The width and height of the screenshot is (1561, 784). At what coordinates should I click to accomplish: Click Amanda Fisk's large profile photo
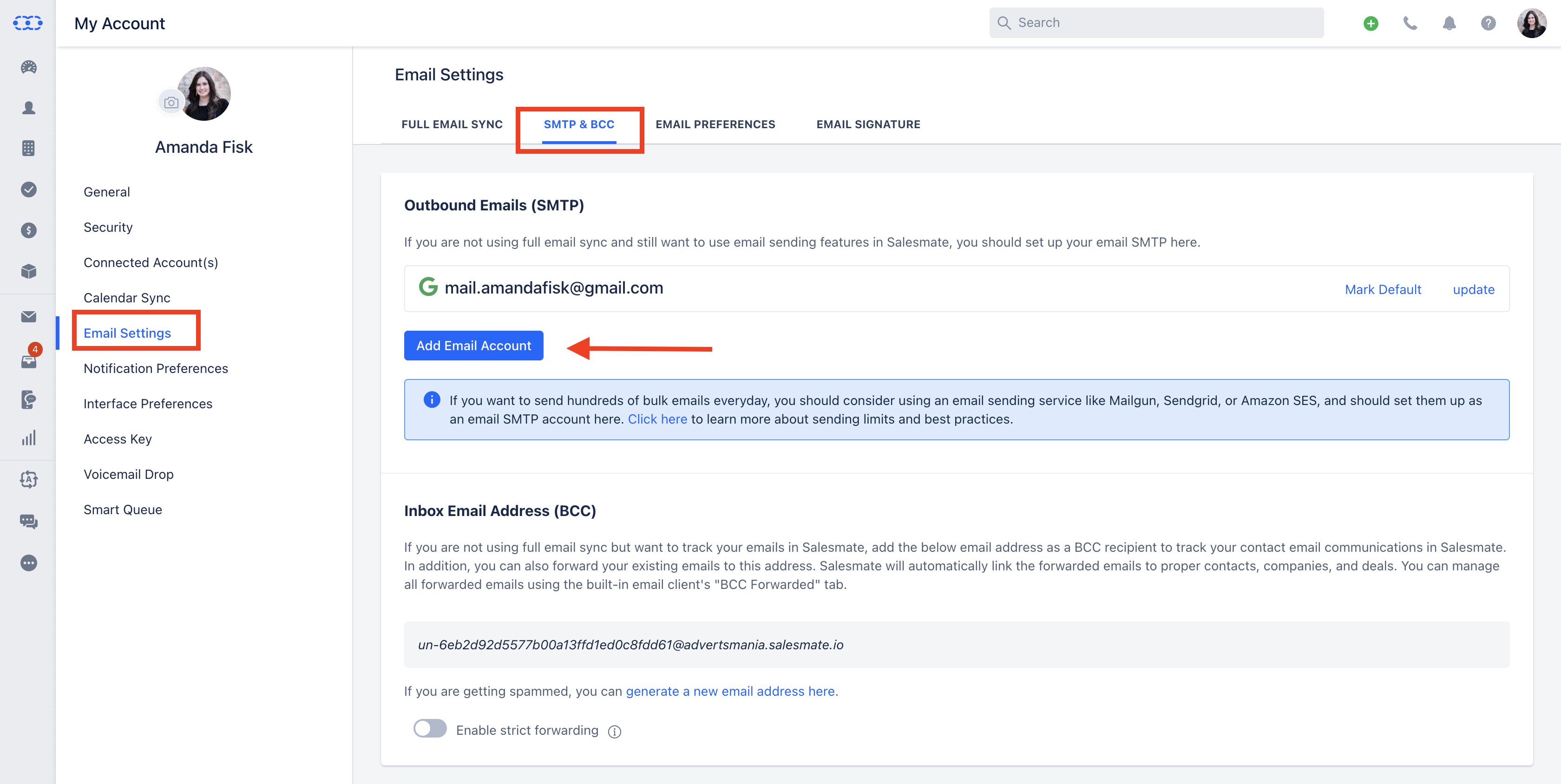[204, 94]
